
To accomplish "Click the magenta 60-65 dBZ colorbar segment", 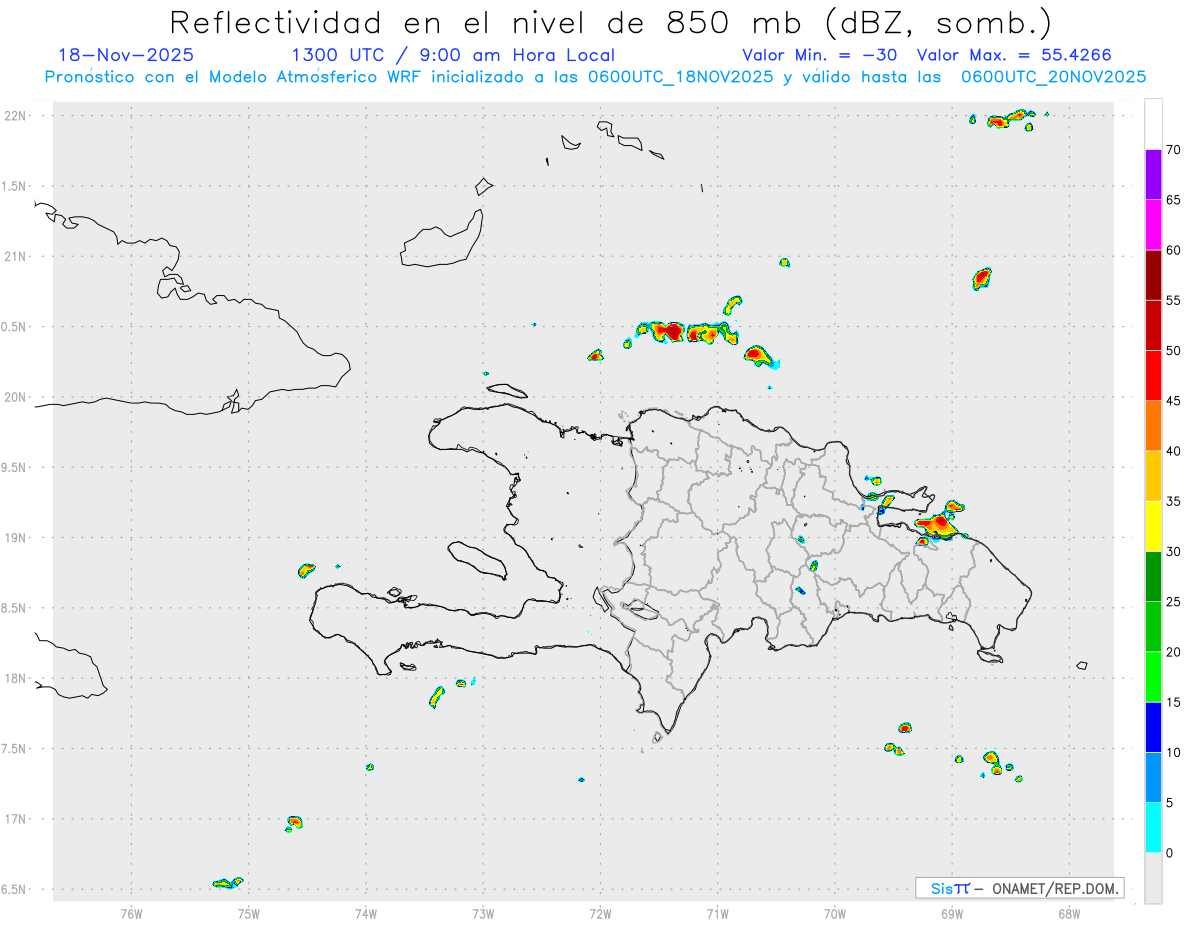I will tap(1153, 225).
